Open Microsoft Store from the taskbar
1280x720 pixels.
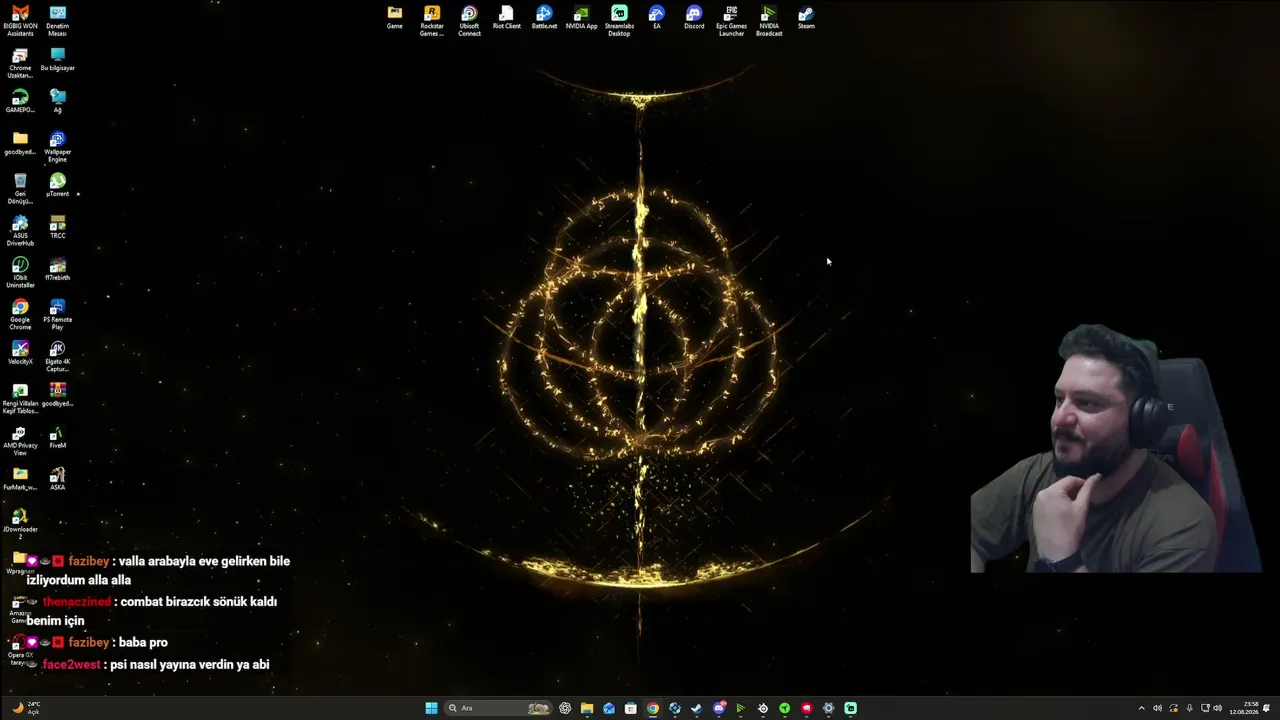pyautogui.click(x=631, y=708)
